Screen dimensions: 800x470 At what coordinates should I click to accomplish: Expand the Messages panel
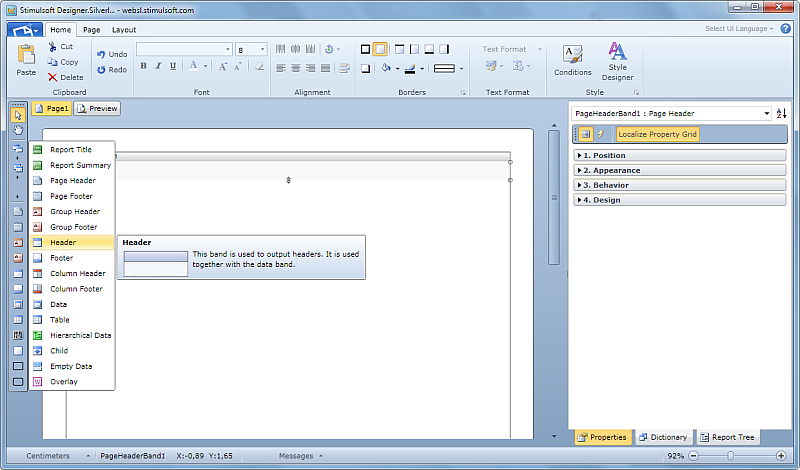tap(301, 456)
